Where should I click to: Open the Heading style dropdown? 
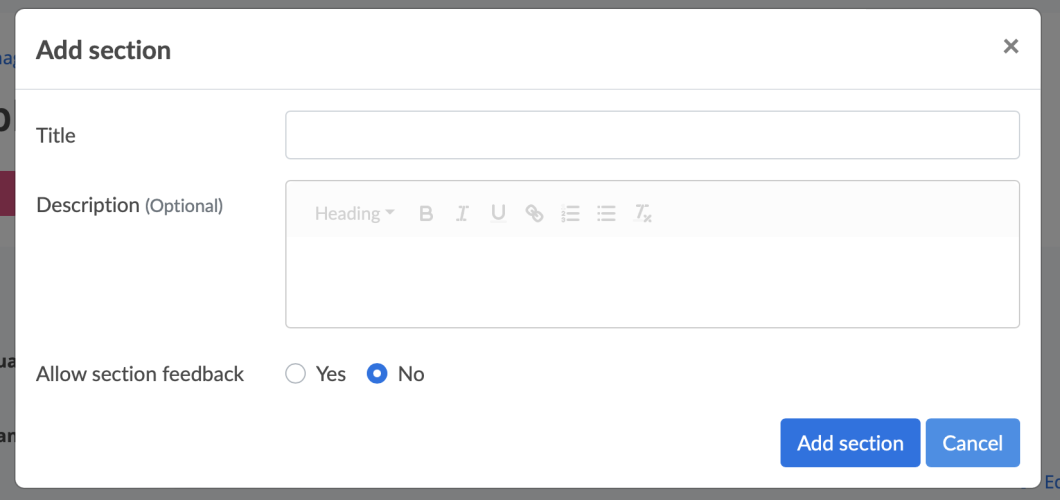point(354,213)
